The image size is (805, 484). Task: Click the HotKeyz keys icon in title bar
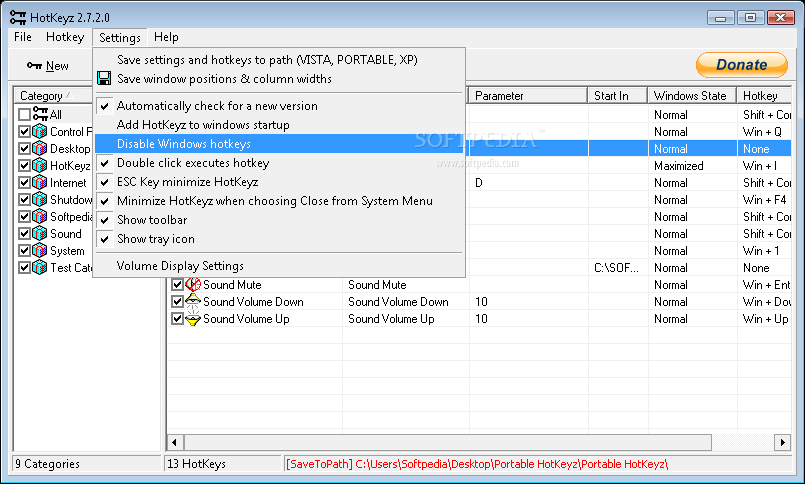[18, 17]
